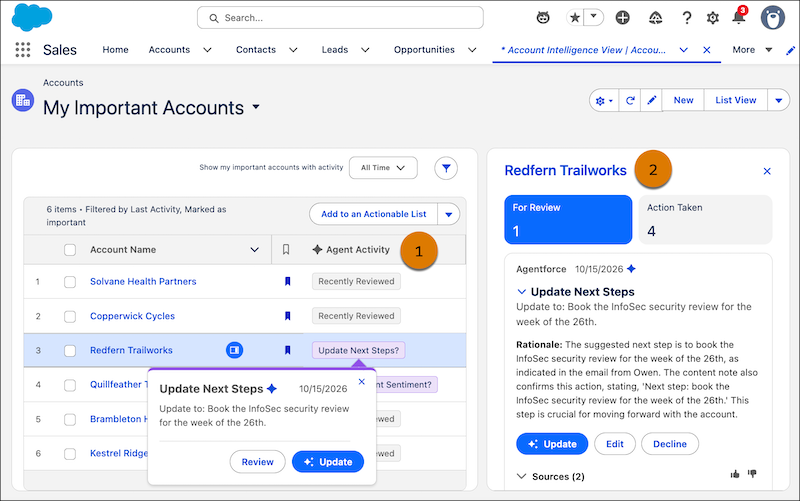Screen dimensions: 800x501
Task: Select the For Review tab card
Action: coord(568,219)
